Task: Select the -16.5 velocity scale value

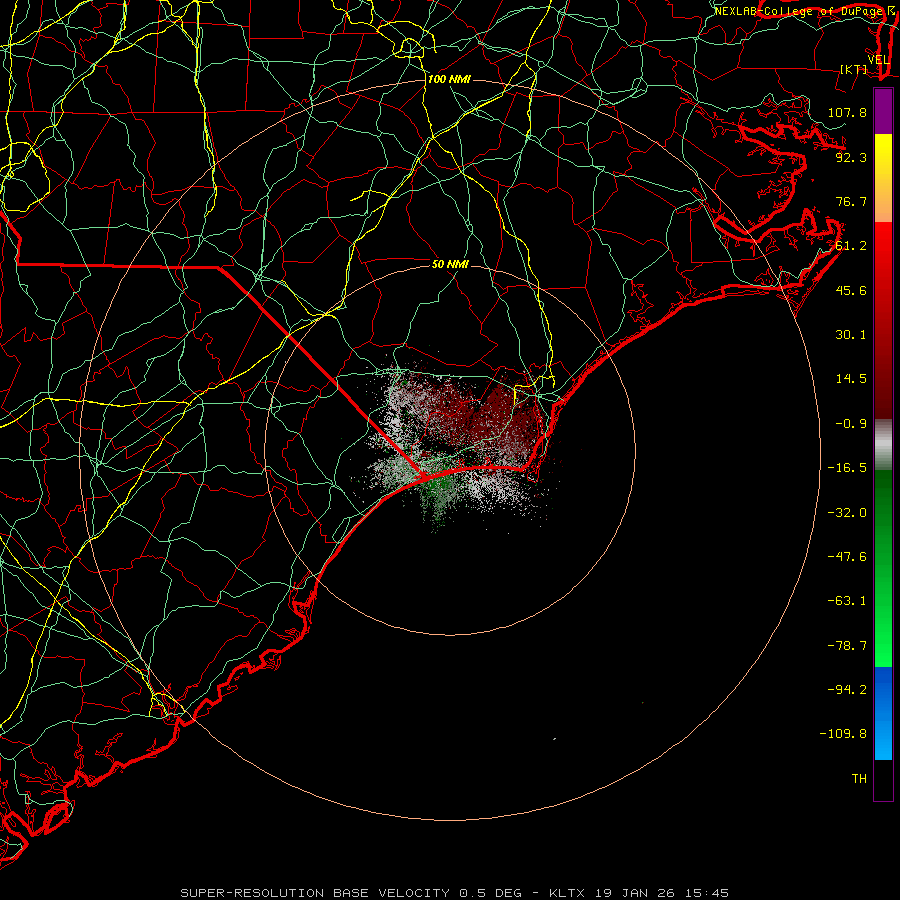Action: (847, 468)
